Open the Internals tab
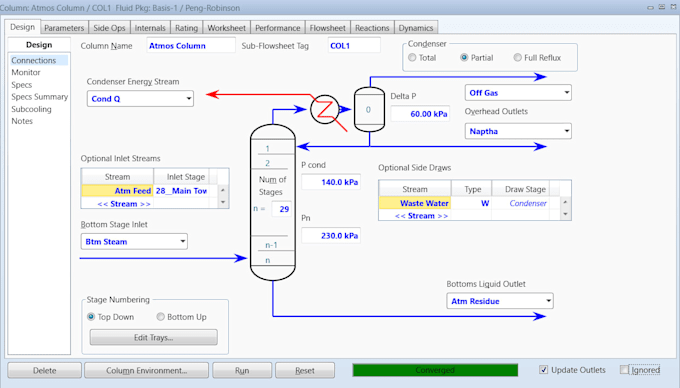 [x=150, y=28]
